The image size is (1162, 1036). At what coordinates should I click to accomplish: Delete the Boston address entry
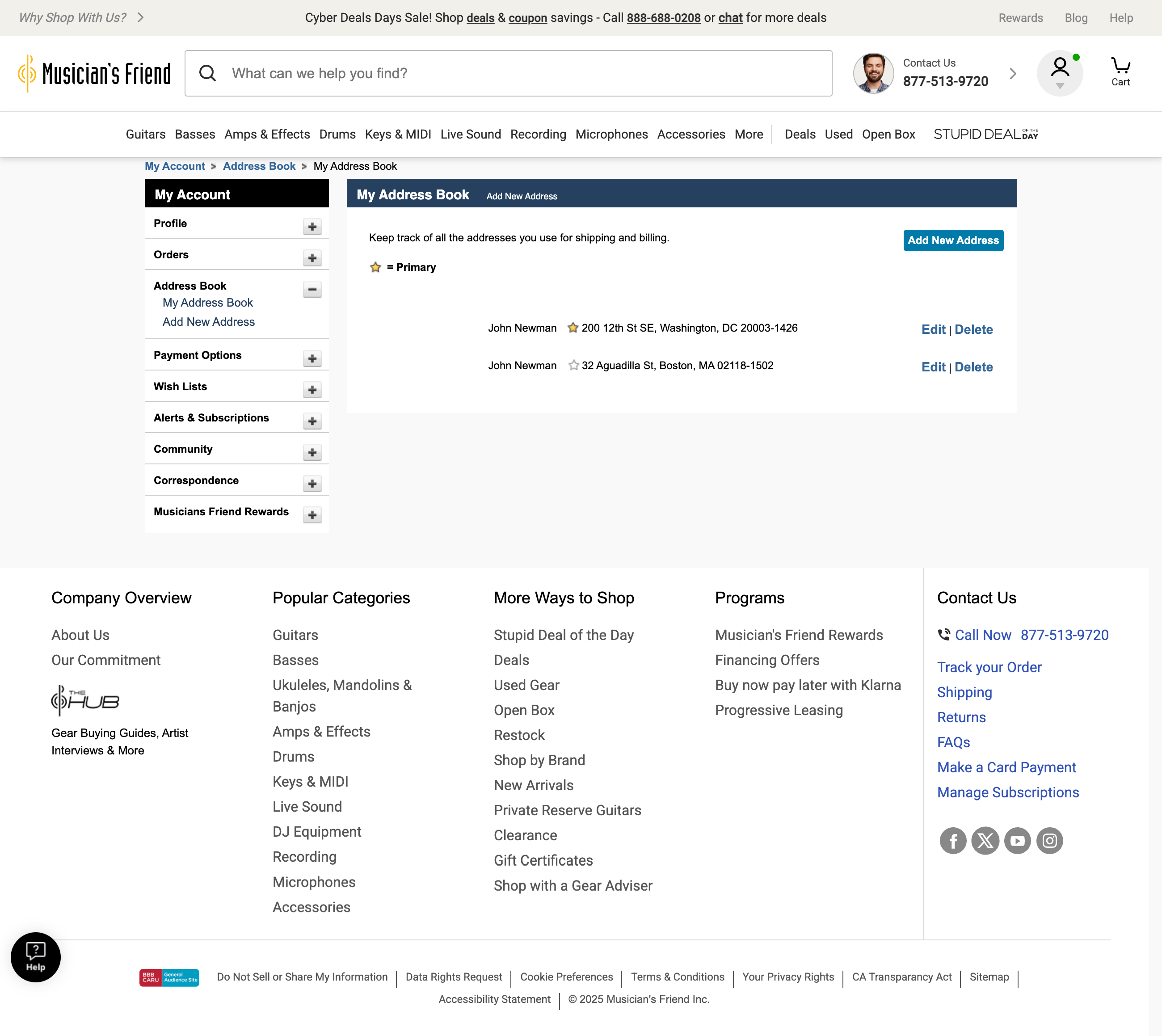973,367
